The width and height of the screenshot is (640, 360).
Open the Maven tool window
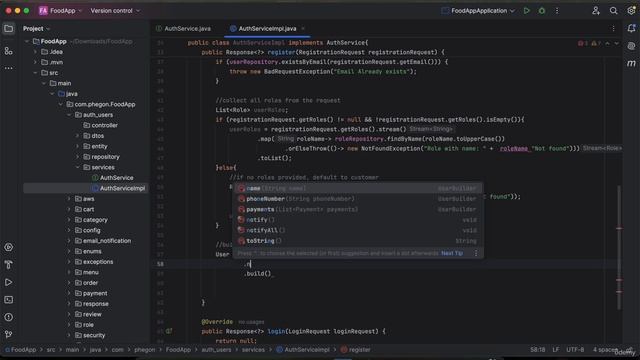point(631,63)
